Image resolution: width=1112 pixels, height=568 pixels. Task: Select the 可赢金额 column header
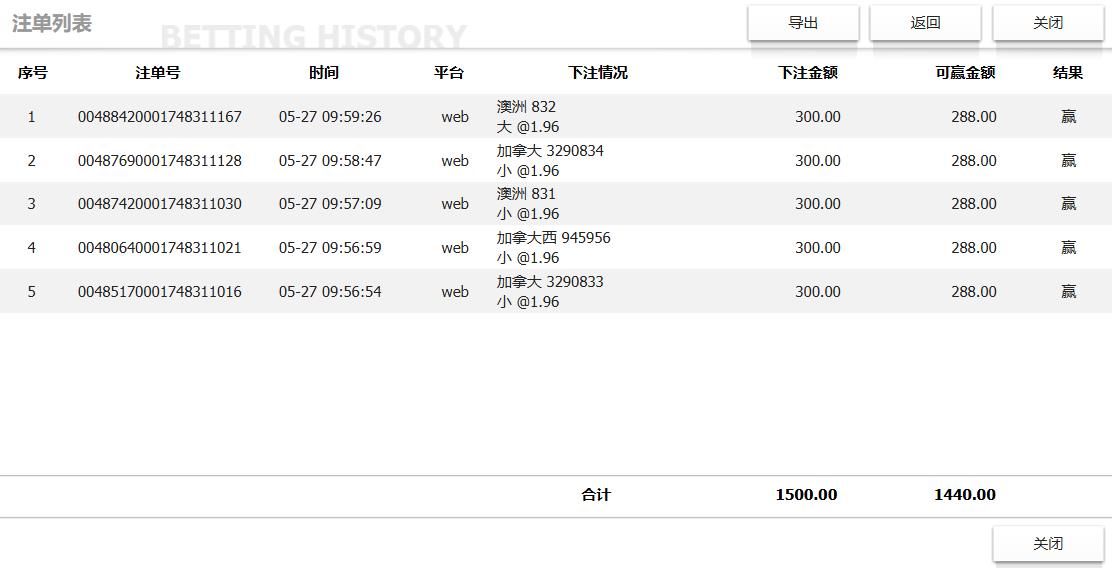pos(965,73)
